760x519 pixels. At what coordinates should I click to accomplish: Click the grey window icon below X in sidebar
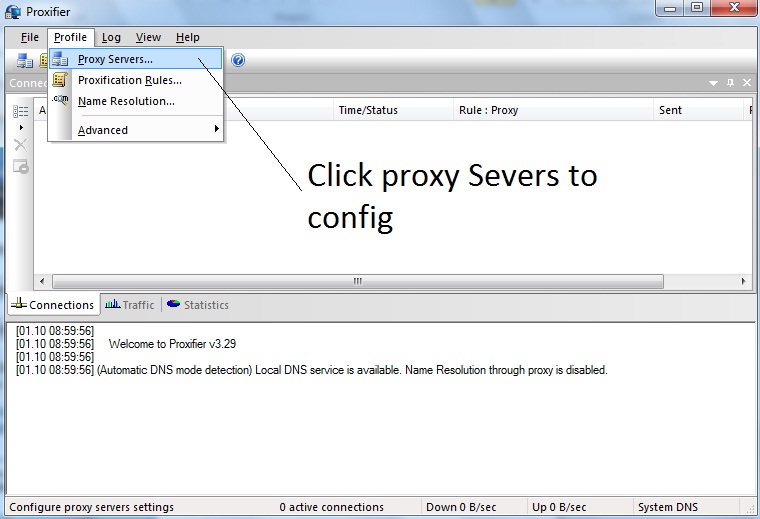pyautogui.click(x=21, y=166)
